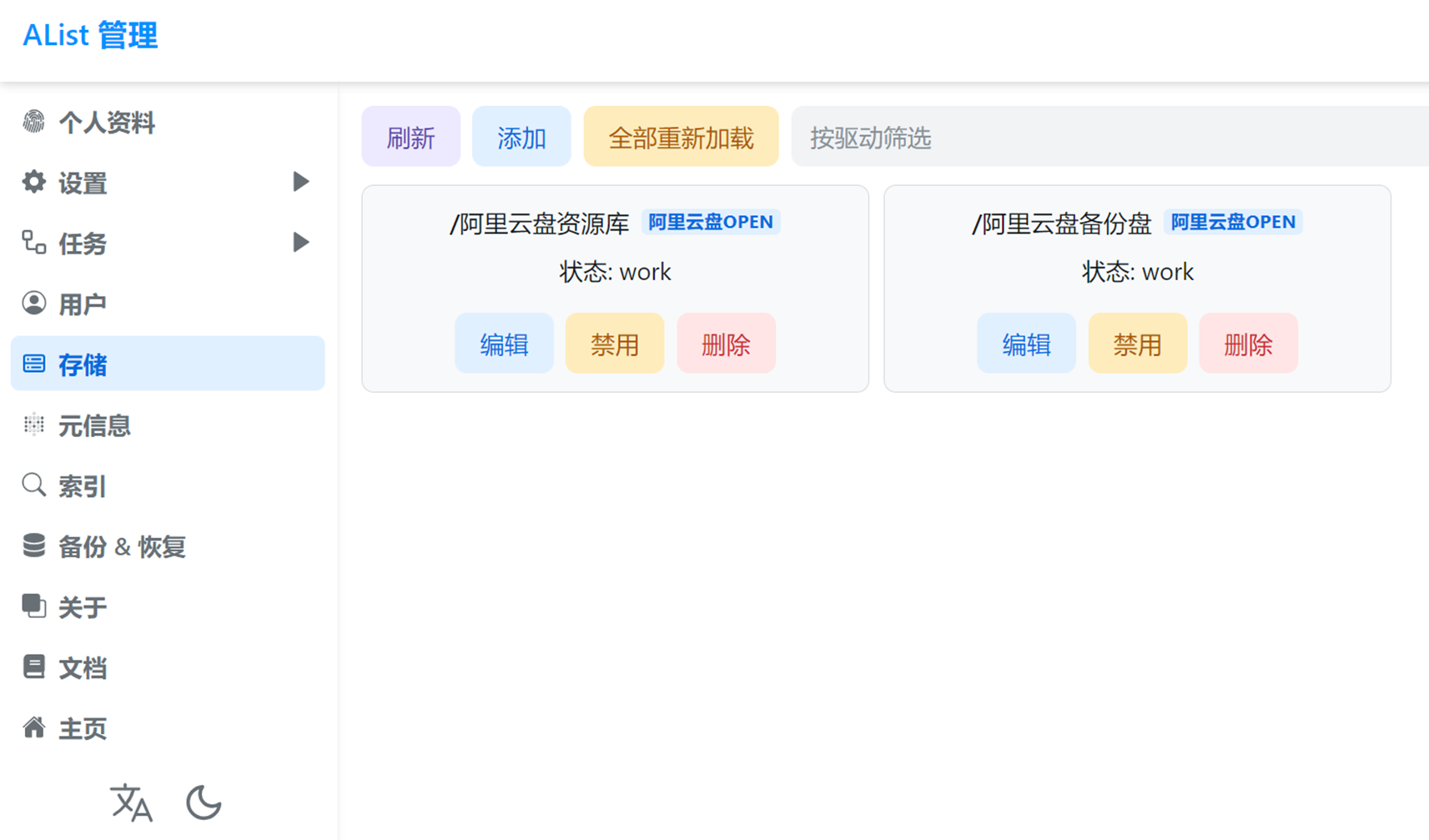
Task: Click the 阿里云盘OPEN driver badge on 资源库 card
Action: (x=711, y=222)
